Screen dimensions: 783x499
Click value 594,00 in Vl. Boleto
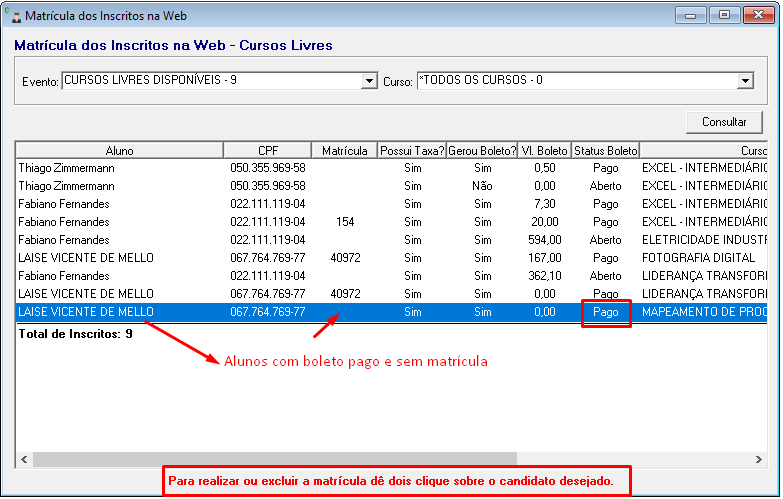(544, 240)
